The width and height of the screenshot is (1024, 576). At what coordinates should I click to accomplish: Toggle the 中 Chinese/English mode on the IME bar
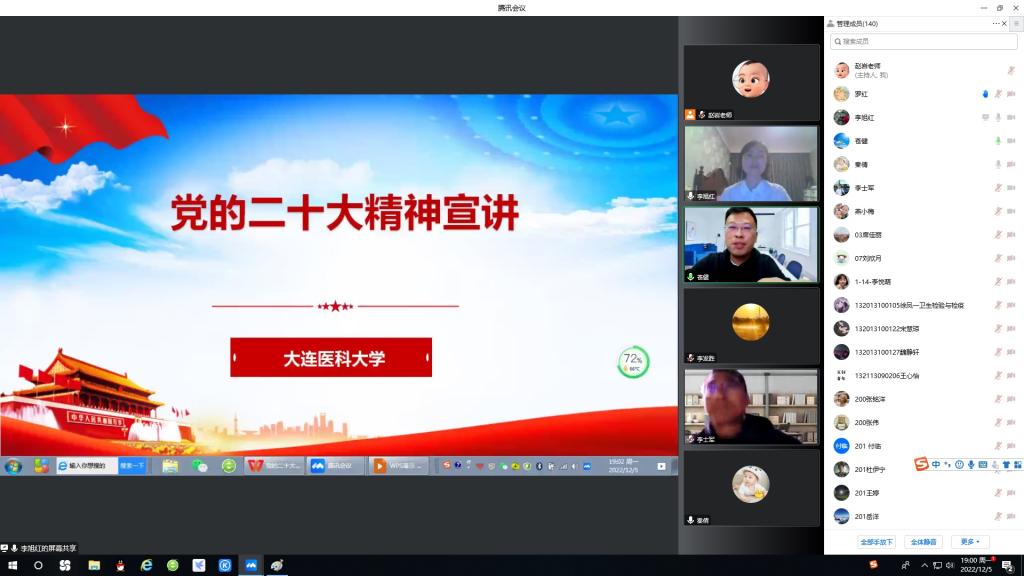[x=936, y=464]
